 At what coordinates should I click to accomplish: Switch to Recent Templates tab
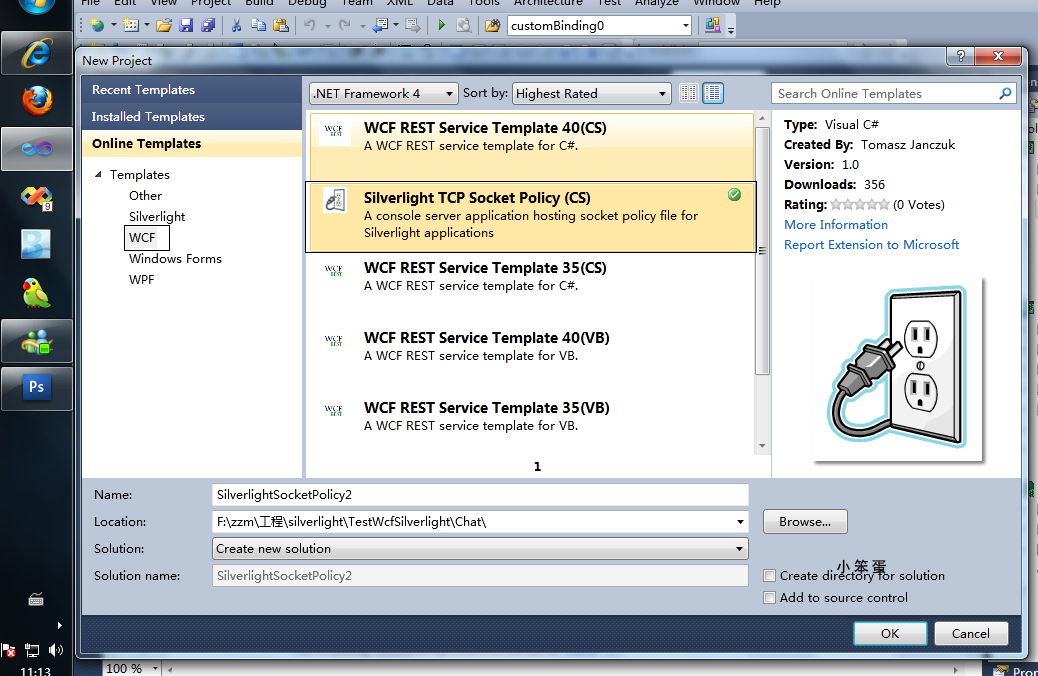point(192,89)
